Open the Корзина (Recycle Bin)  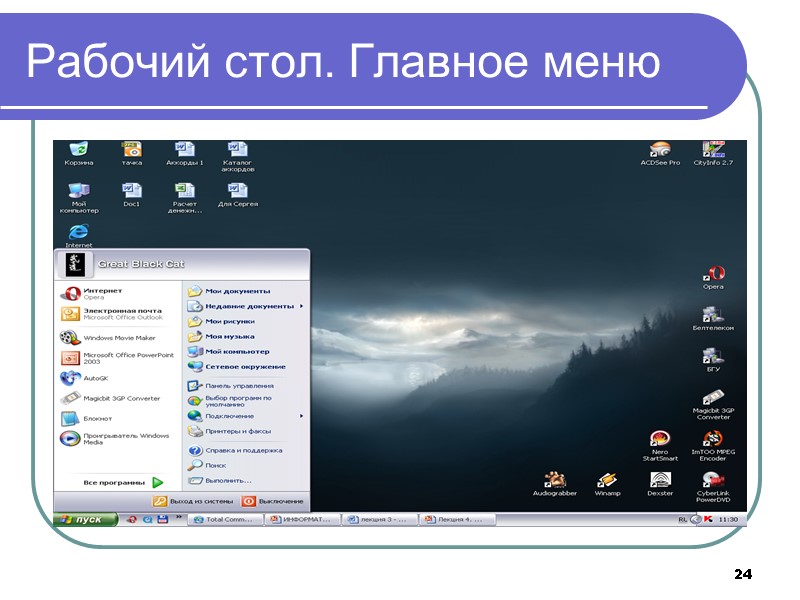pos(79,150)
